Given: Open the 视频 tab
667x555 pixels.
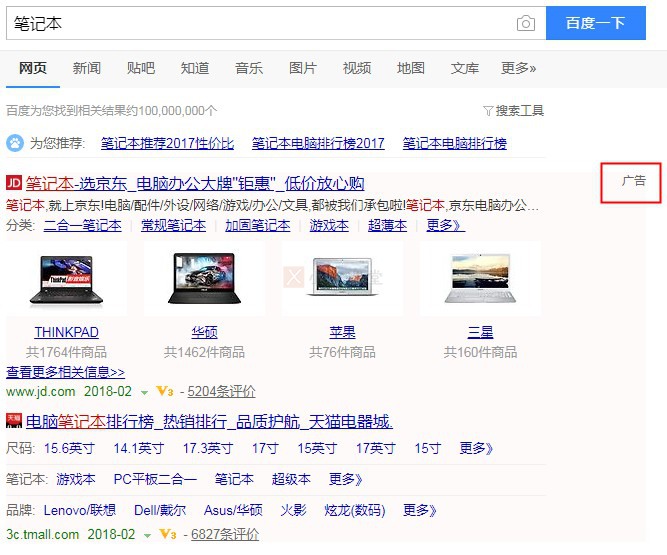Looking at the screenshot, I should [357, 68].
